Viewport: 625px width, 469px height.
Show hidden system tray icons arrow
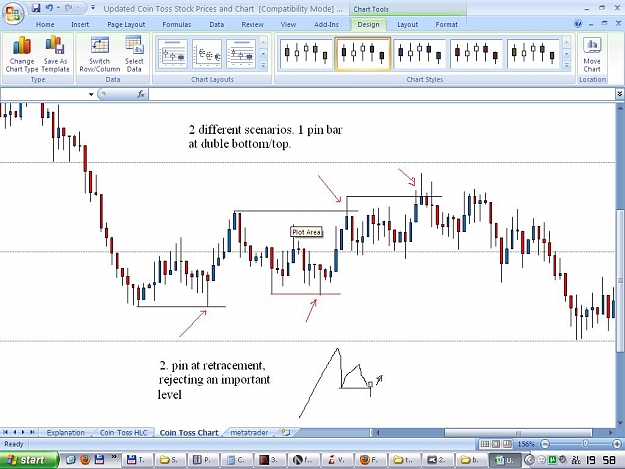click(x=529, y=460)
